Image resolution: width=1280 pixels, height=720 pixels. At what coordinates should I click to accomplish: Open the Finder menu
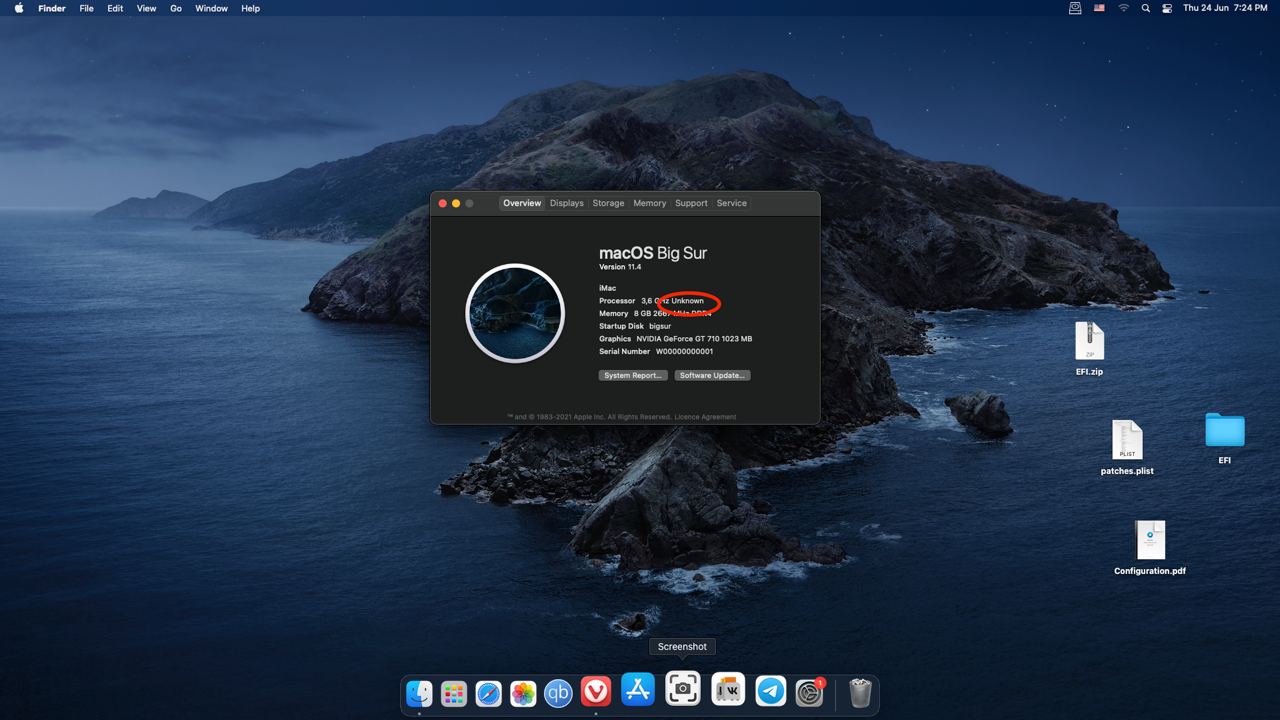[x=52, y=8]
